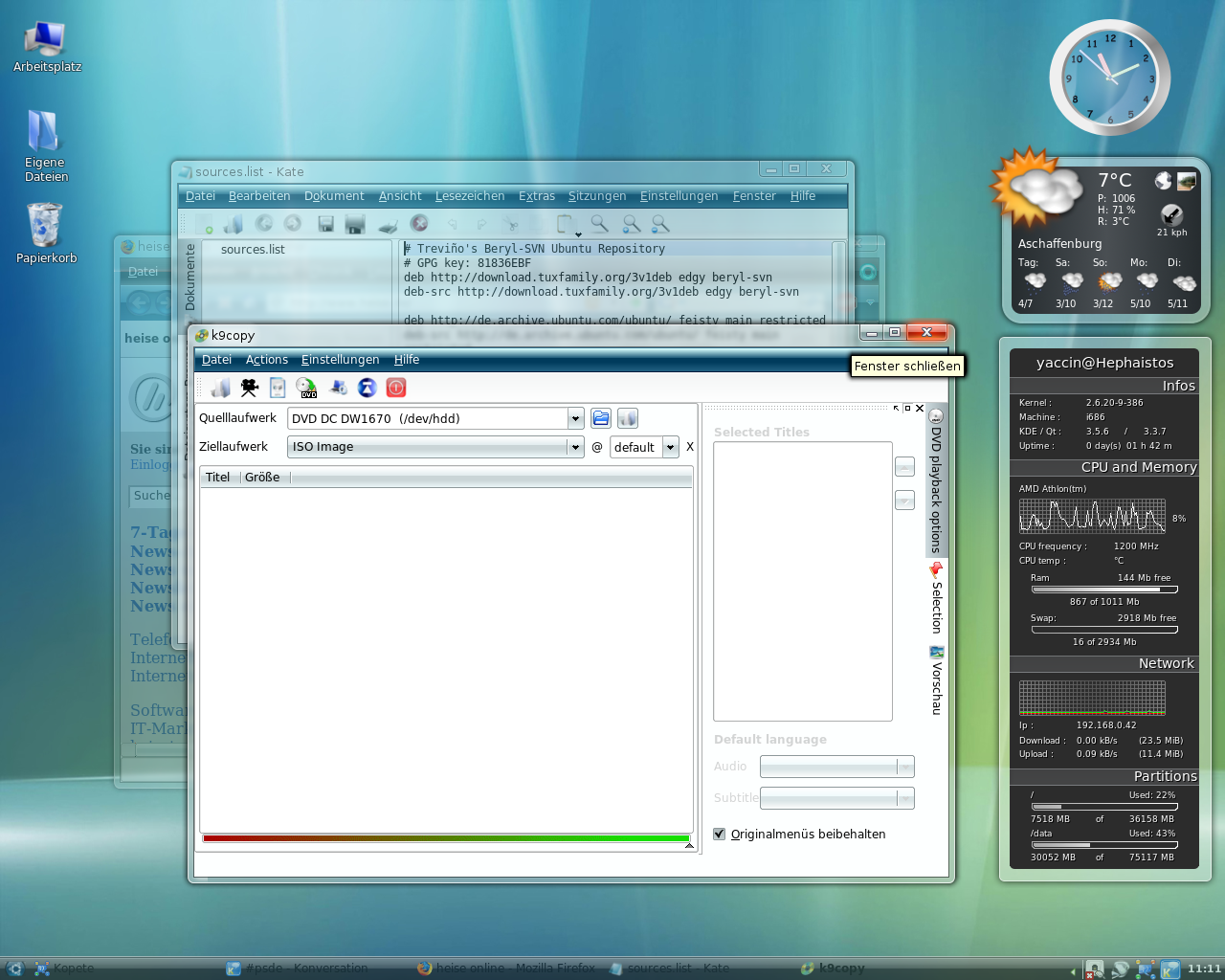Open k9copy Datei menu
The height and width of the screenshot is (980, 1225).
point(216,360)
